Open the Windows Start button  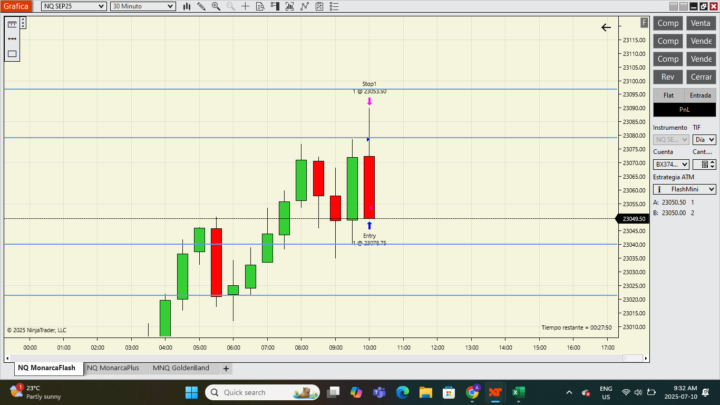click(191, 392)
